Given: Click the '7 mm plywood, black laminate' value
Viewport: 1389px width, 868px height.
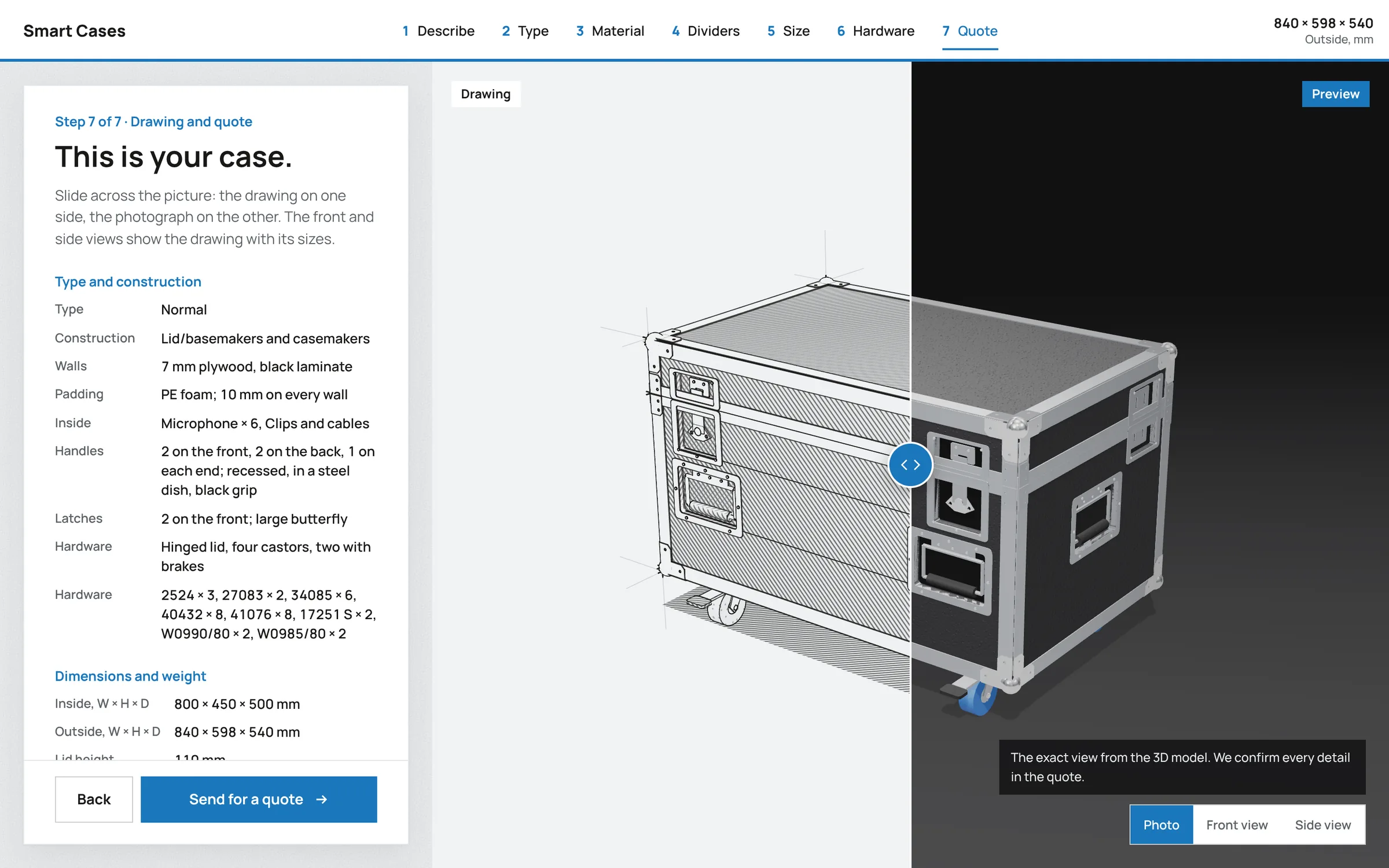Looking at the screenshot, I should 256,366.
